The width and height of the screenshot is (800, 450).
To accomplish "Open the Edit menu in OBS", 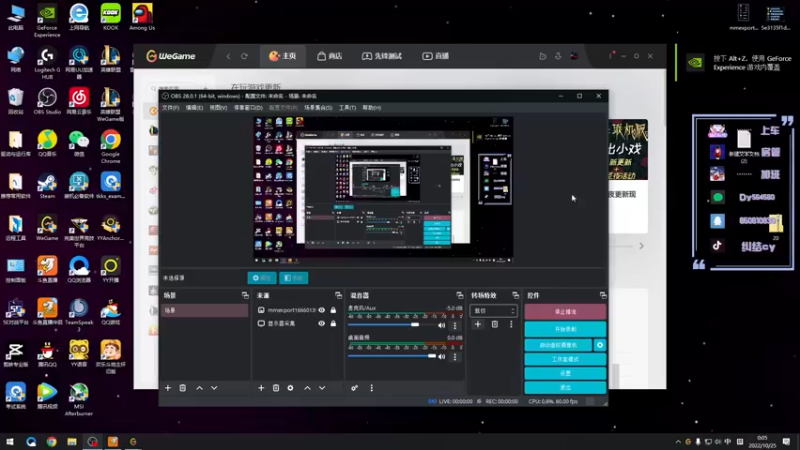I will (x=194, y=108).
